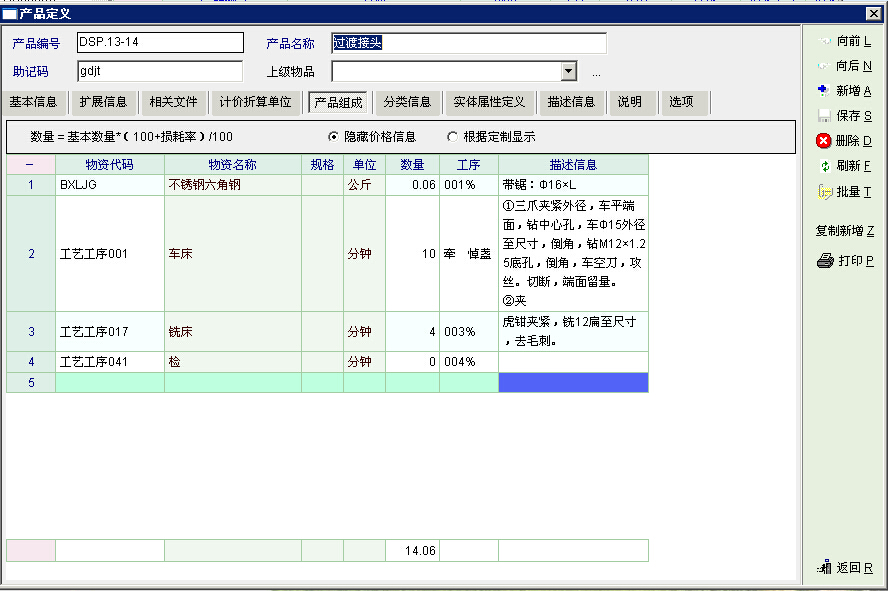Click the 新增 (add new) icon
The image size is (888, 591).
click(825, 91)
